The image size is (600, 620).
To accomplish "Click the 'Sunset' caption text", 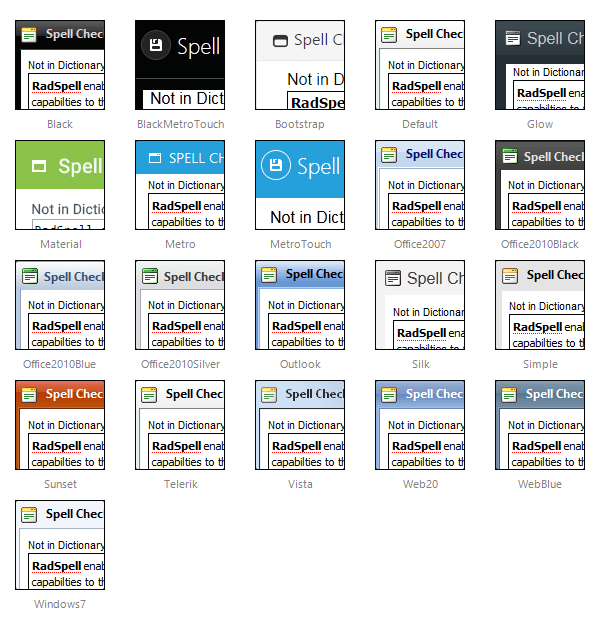I will coord(60,484).
